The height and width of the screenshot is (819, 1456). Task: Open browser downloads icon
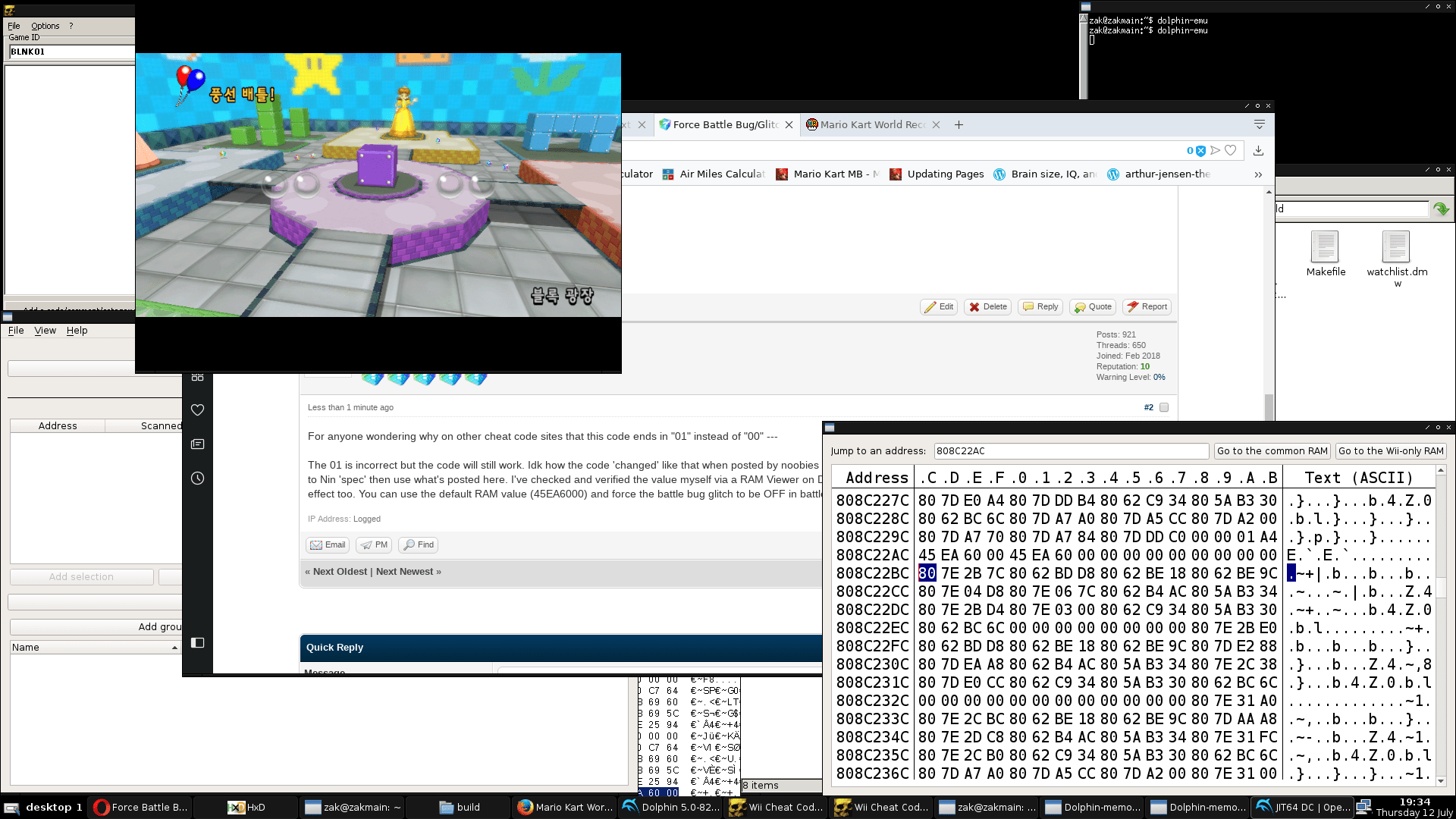[x=1259, y=151]
